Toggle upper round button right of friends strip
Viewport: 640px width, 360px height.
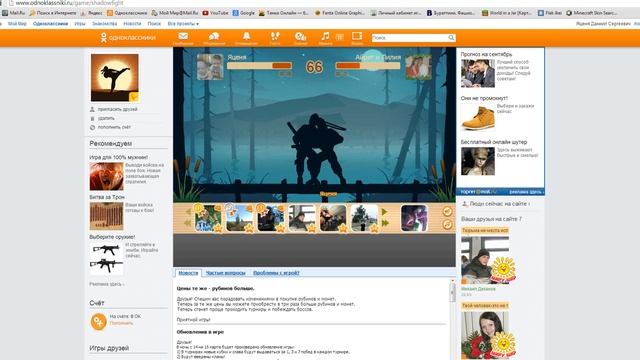pyautogui.click(x=447, y=211)
